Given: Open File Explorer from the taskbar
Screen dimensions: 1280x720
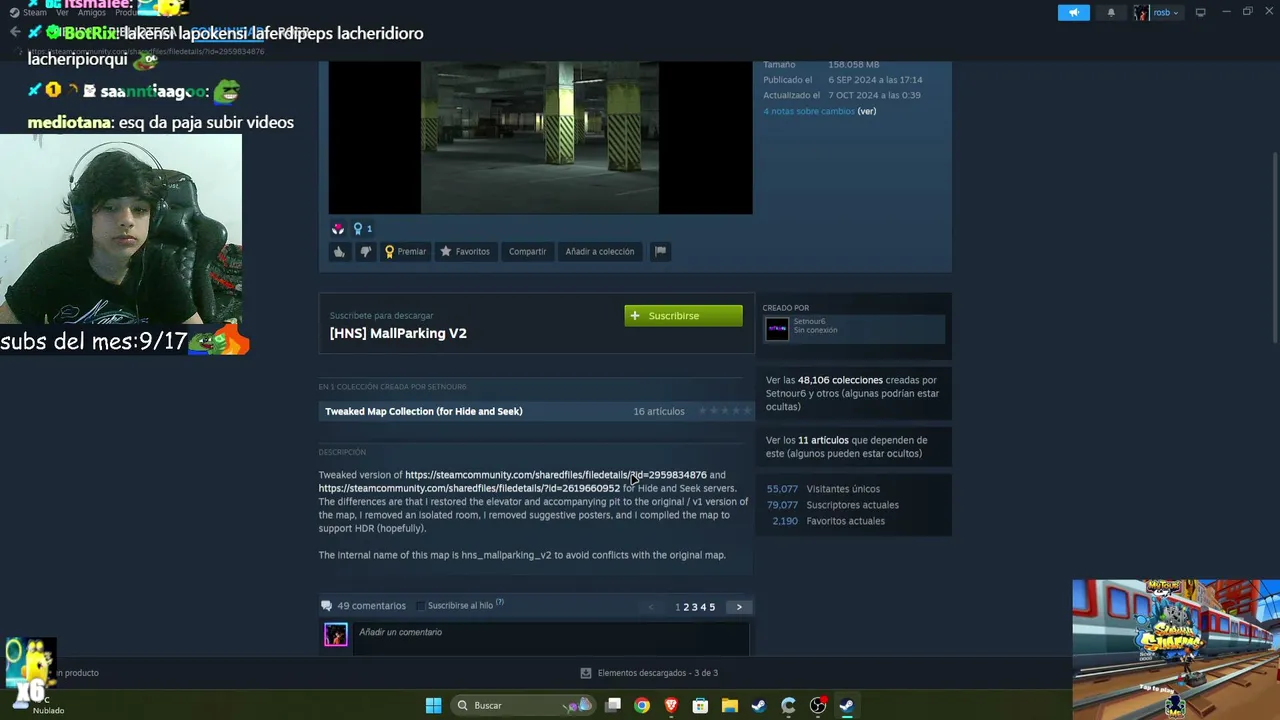Looking at the screenshot, I should point(730,706).
